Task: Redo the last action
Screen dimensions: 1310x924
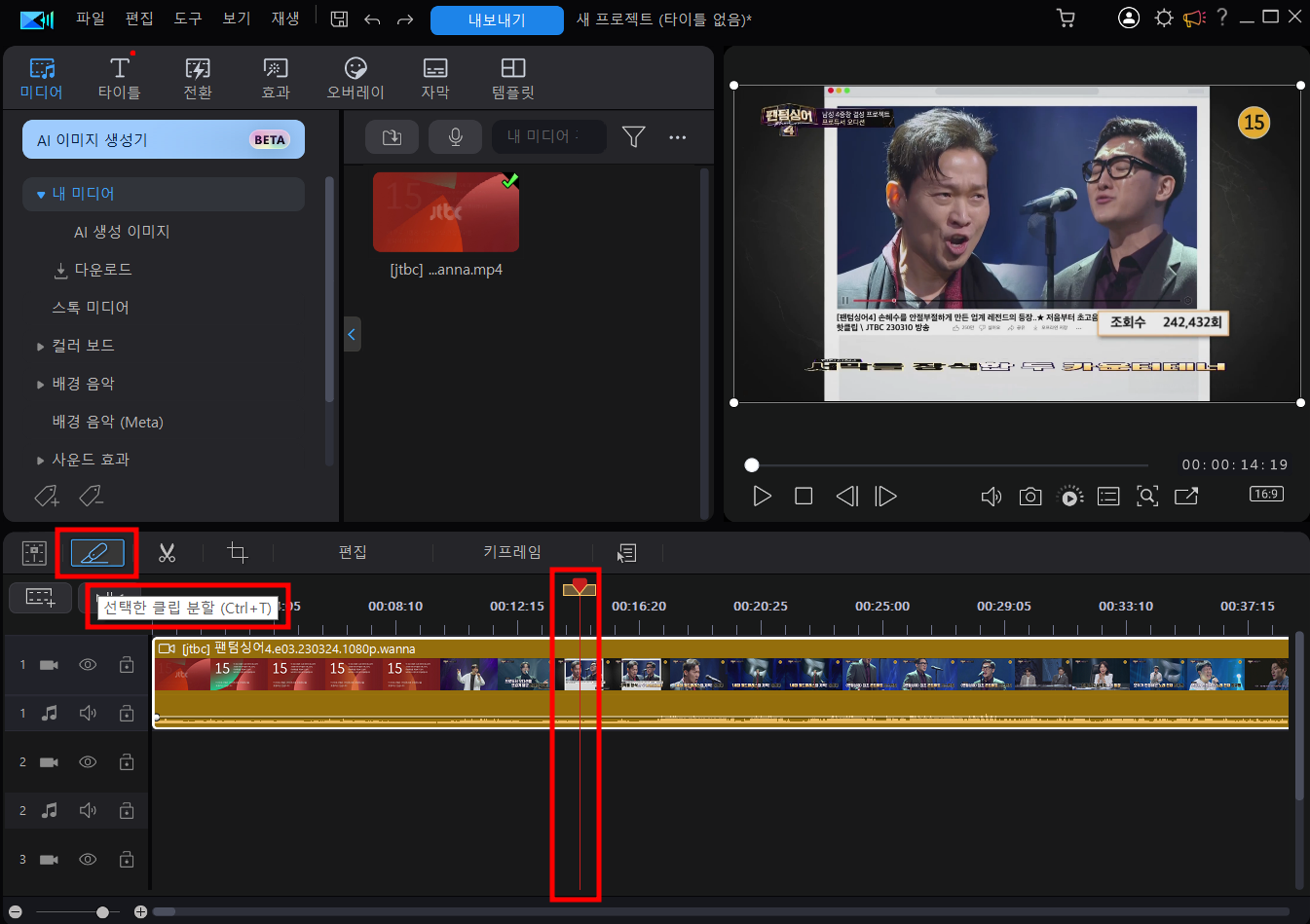Action: [x=405, y=18]
